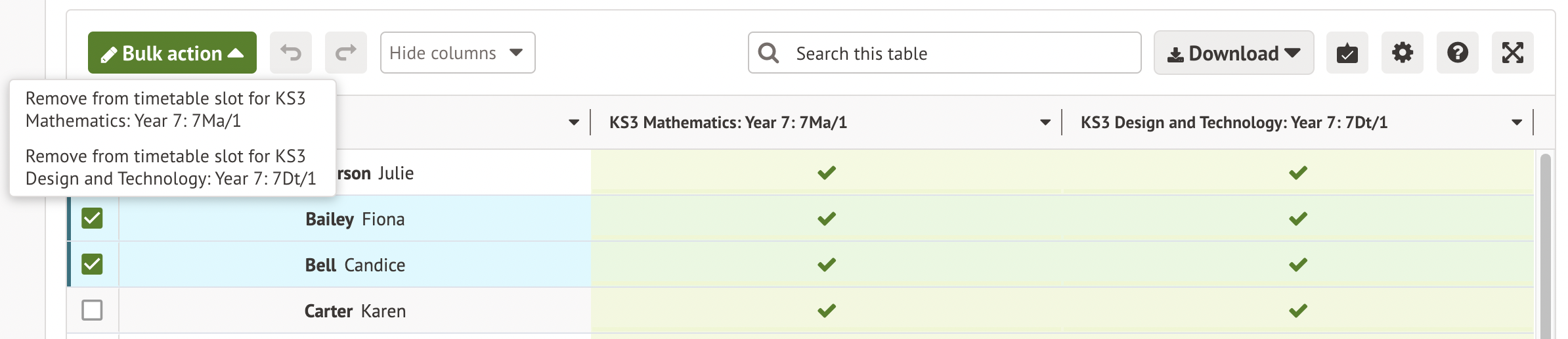Toggle fullscreen expand icon

pos(1512,53)
